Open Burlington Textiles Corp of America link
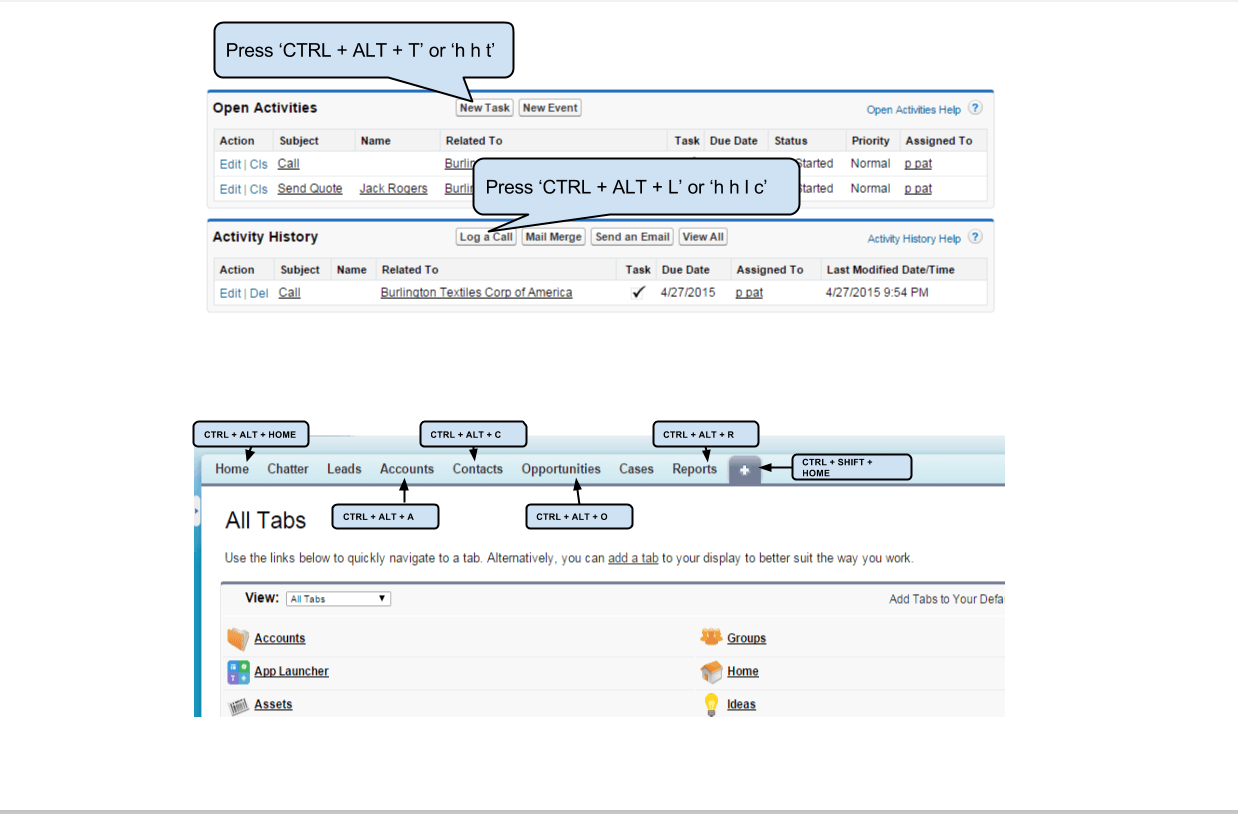The image size is (1238, 814). pyautogui.click(x=476, y=293)
